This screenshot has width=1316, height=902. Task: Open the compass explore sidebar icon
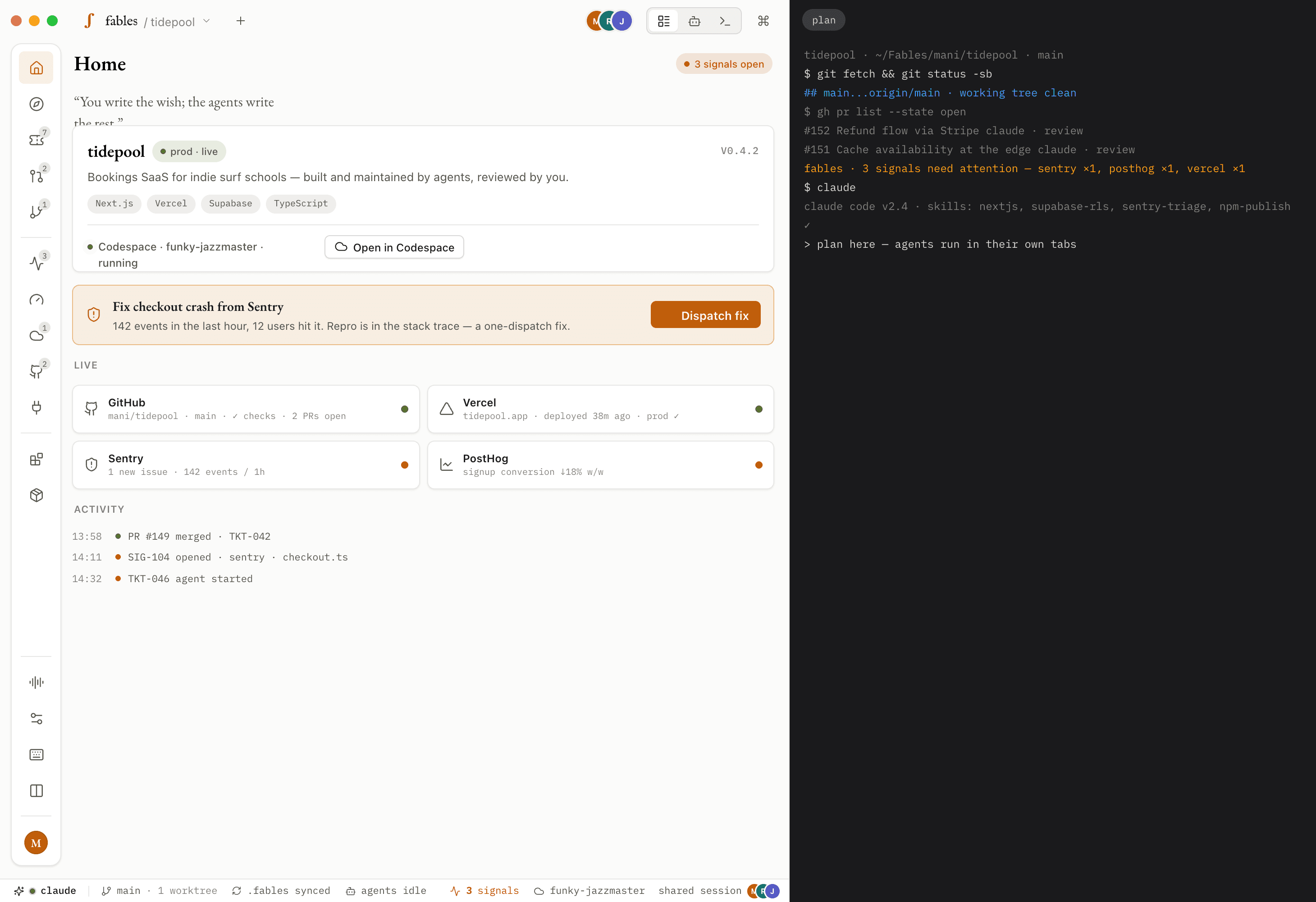(36, 104)
